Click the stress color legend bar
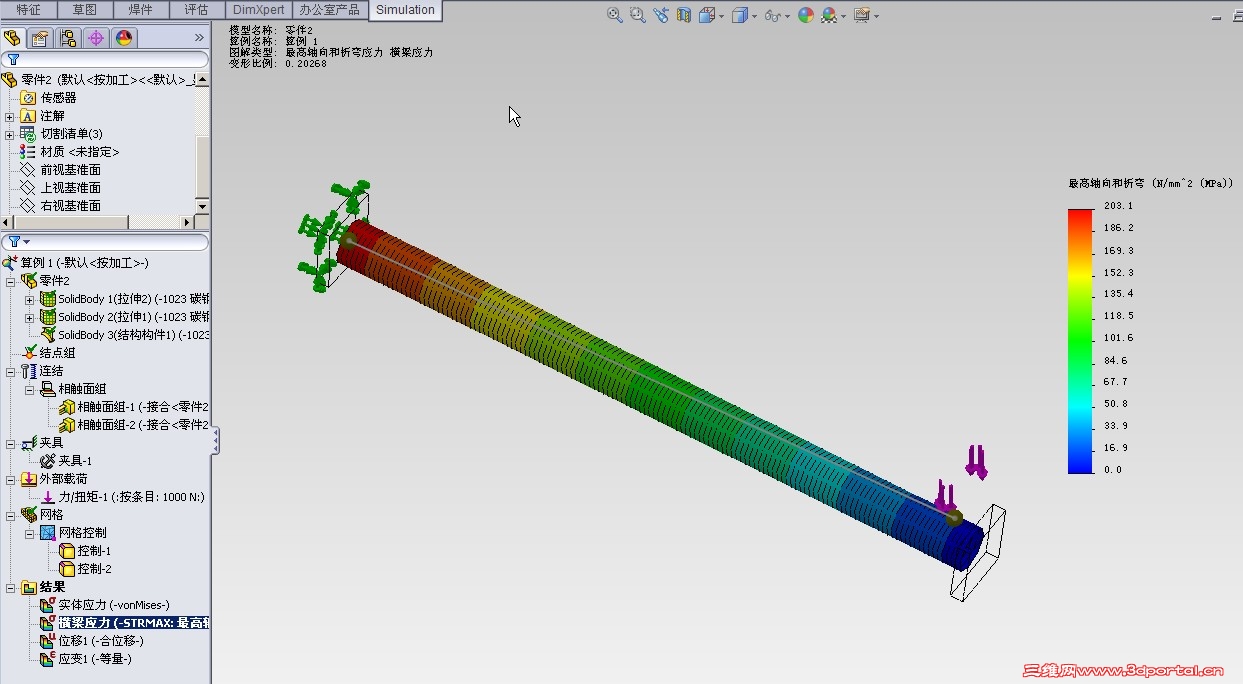Viewport: 1243px width, 684px height. click(1080, 340)
